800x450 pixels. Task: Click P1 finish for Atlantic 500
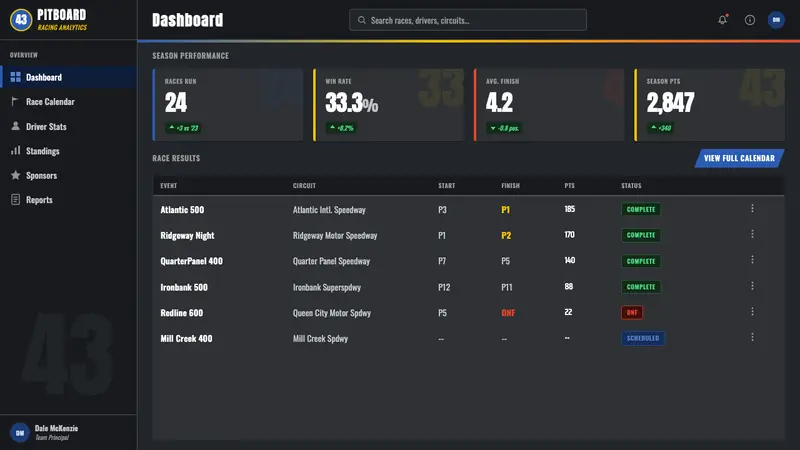pyautogui.click(x=506, y=210)
